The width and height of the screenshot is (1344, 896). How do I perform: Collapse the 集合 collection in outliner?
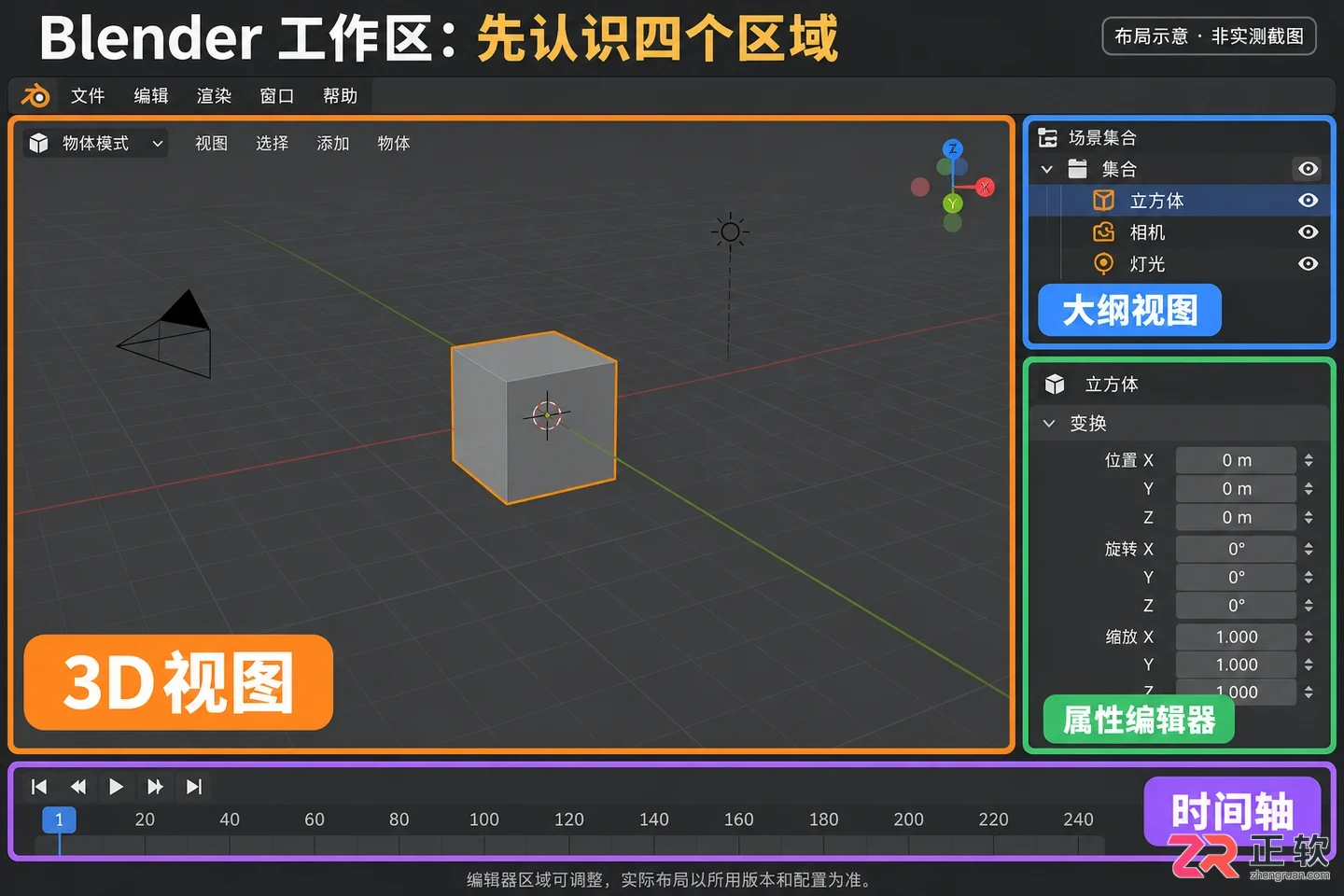[1047, 169]
